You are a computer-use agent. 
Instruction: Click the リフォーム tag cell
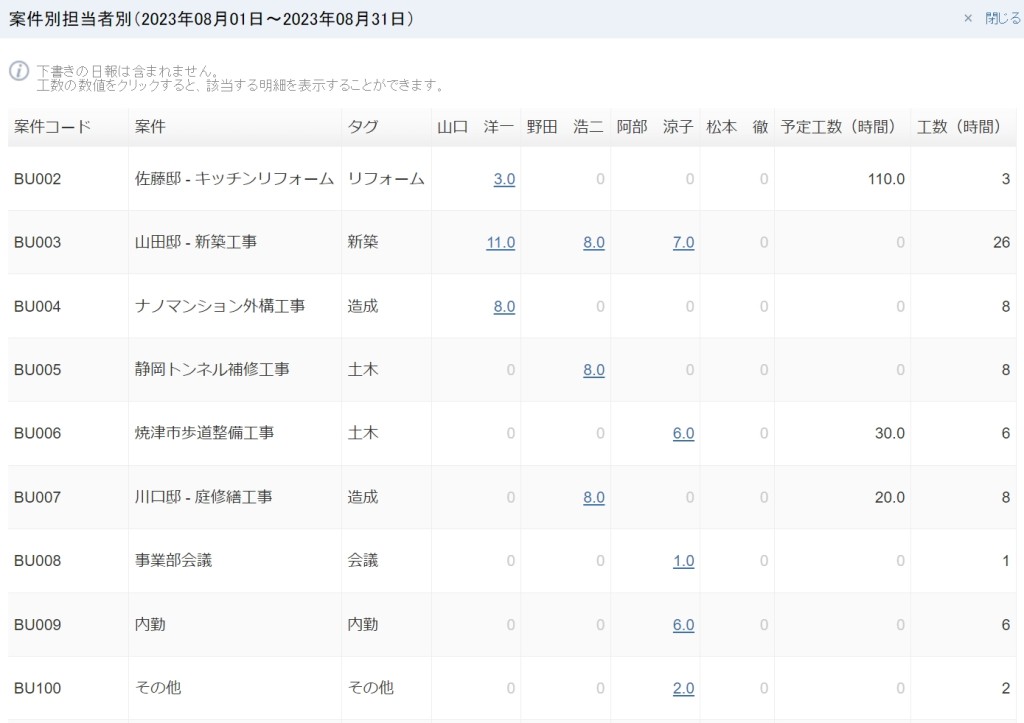pyautogui.click(x=386, y=178)
